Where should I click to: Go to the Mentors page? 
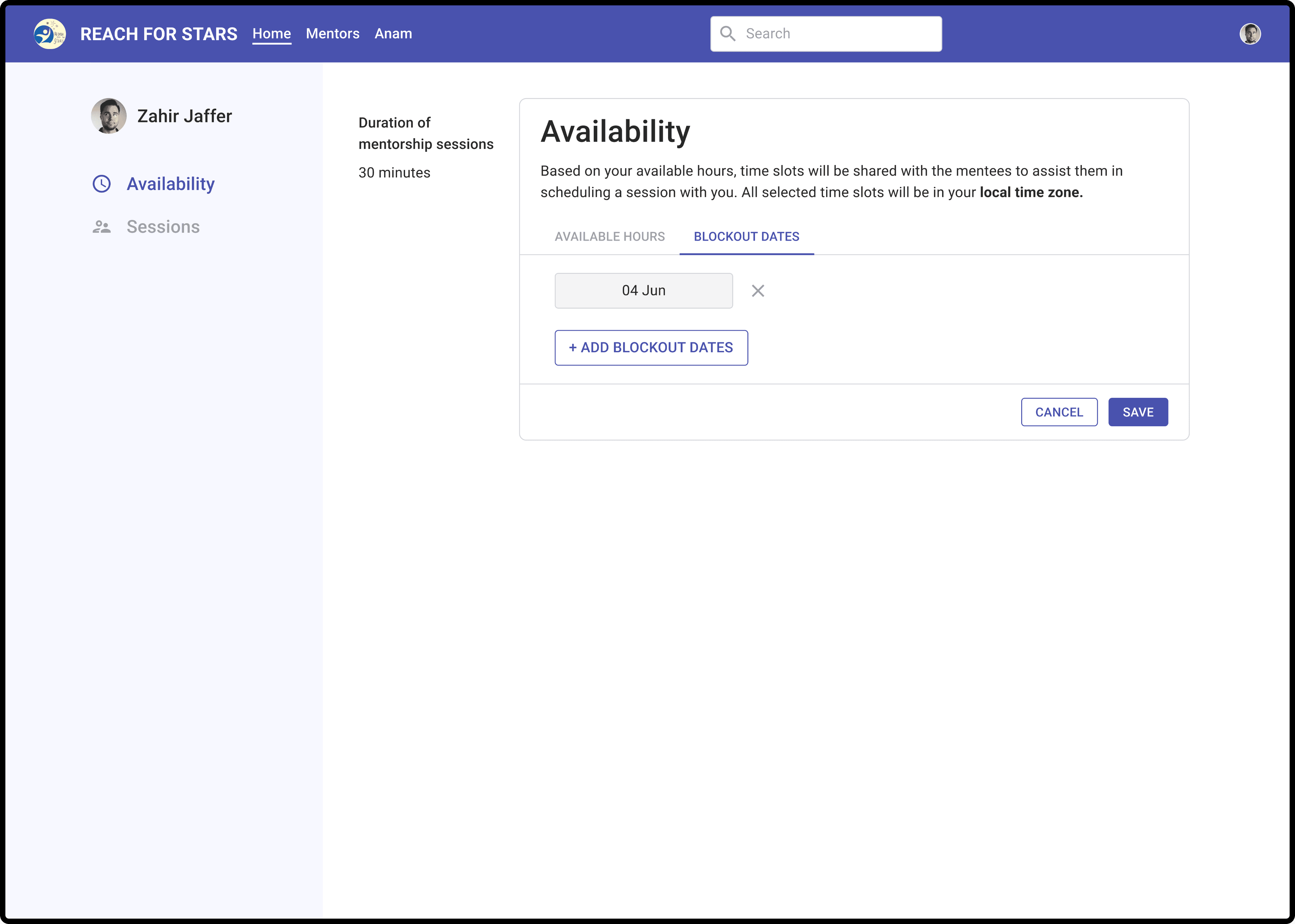[x=333, y=34]
